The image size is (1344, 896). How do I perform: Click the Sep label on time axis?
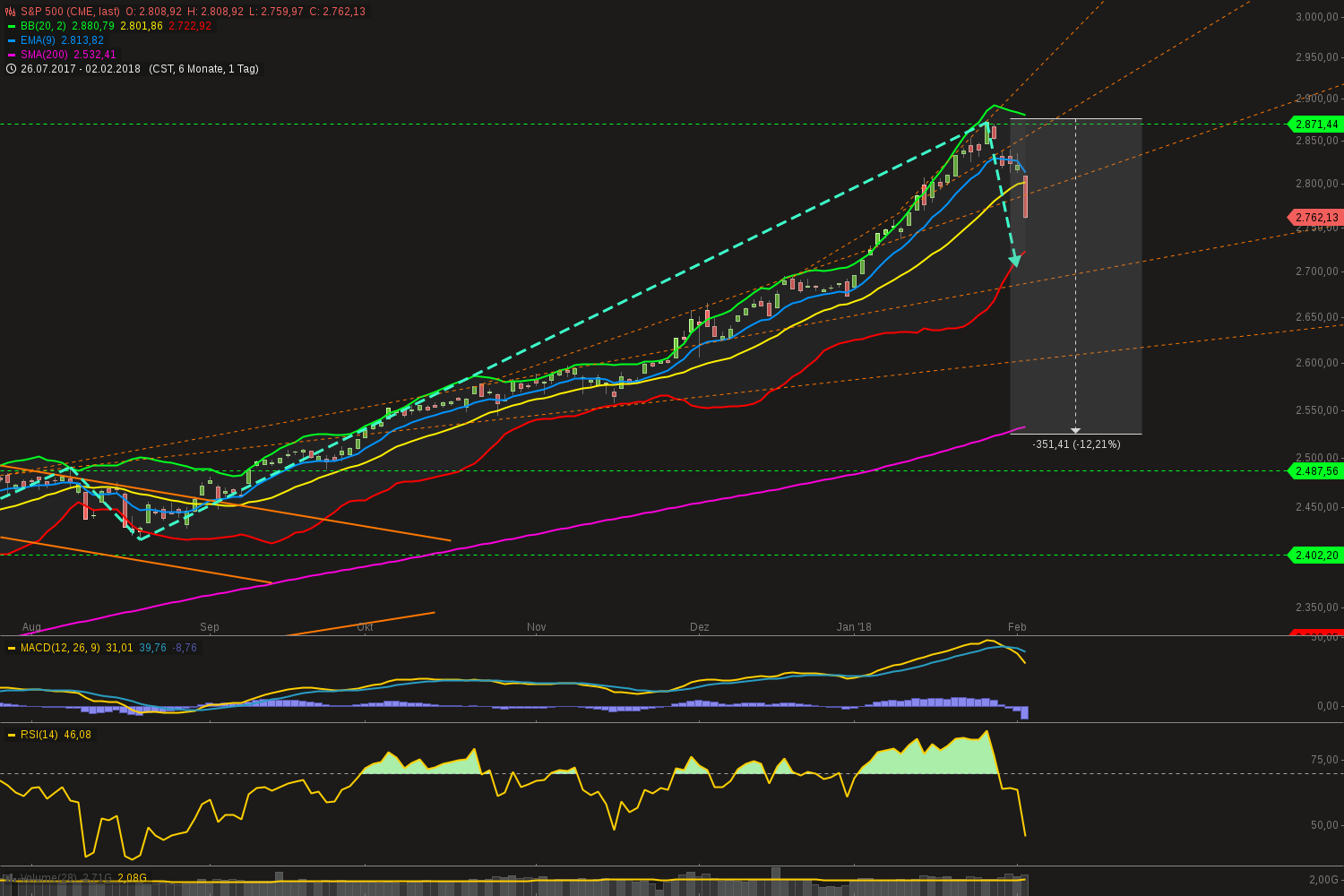click(x=210, y=627)
